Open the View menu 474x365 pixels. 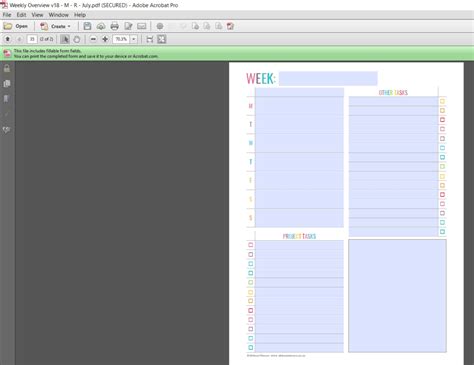point(37,15)
